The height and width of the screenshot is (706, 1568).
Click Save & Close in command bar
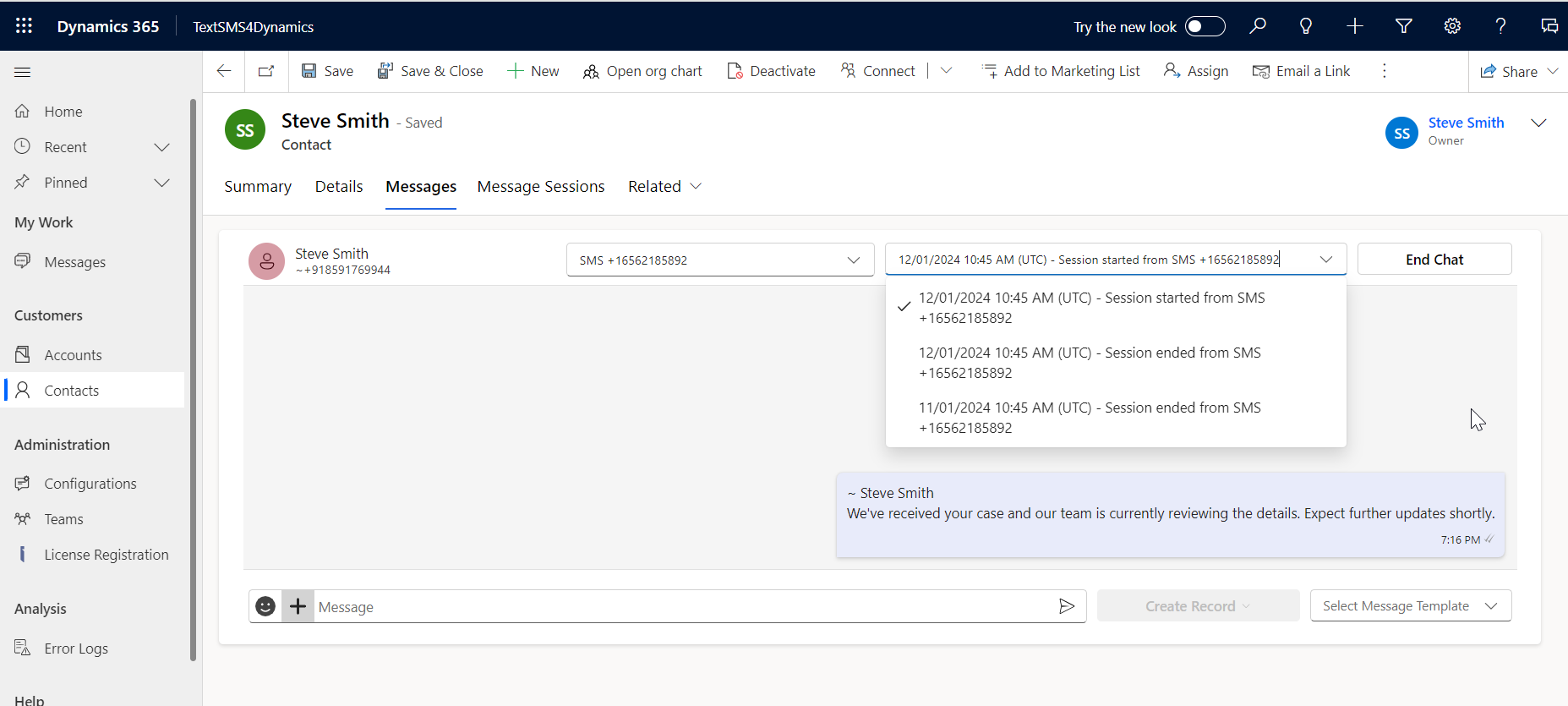[x=430, y=71]
